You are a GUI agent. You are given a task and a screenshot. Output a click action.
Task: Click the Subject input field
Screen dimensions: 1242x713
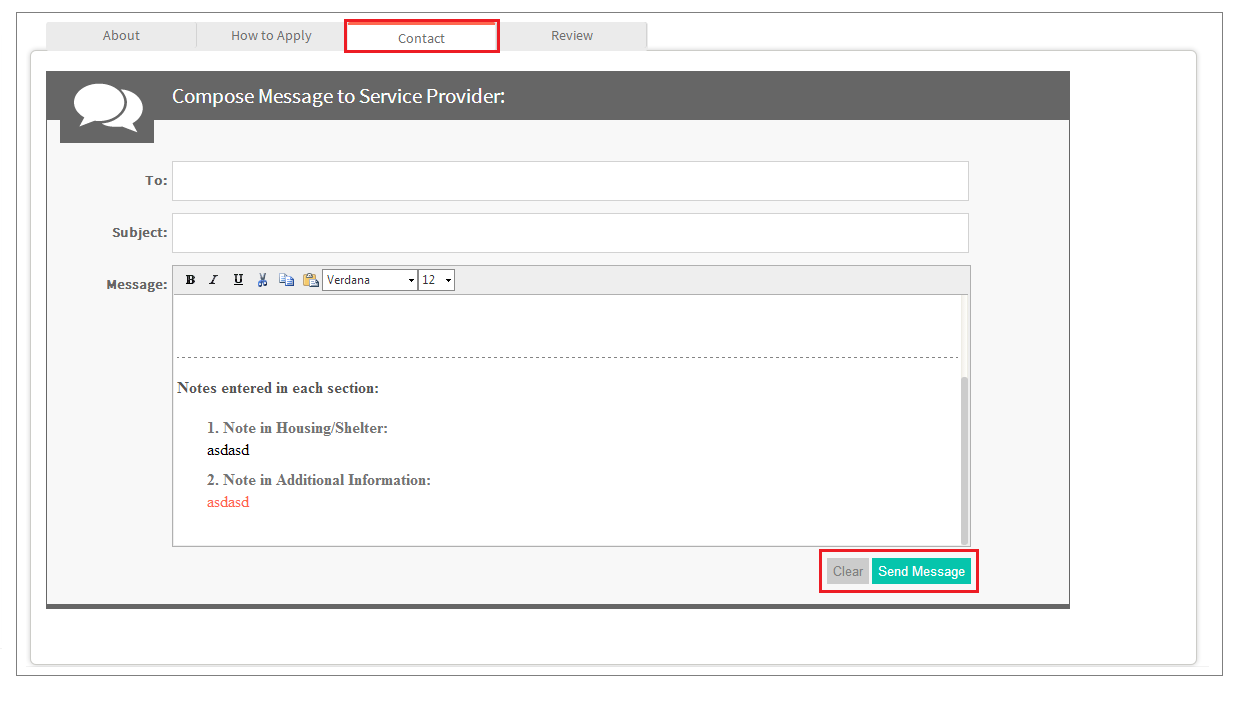point(570,233)
